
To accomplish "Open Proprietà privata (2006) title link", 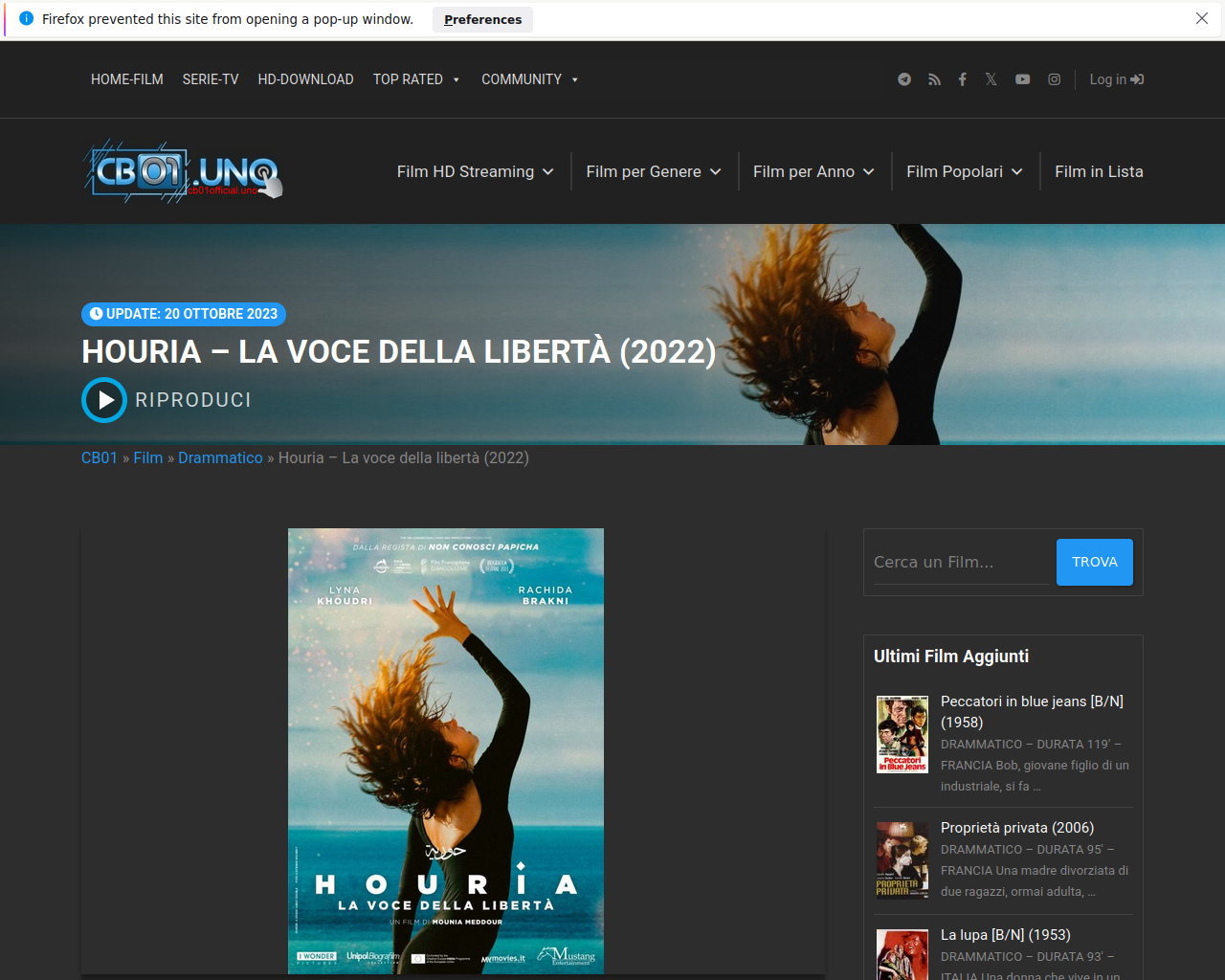I will (1017, 828).
